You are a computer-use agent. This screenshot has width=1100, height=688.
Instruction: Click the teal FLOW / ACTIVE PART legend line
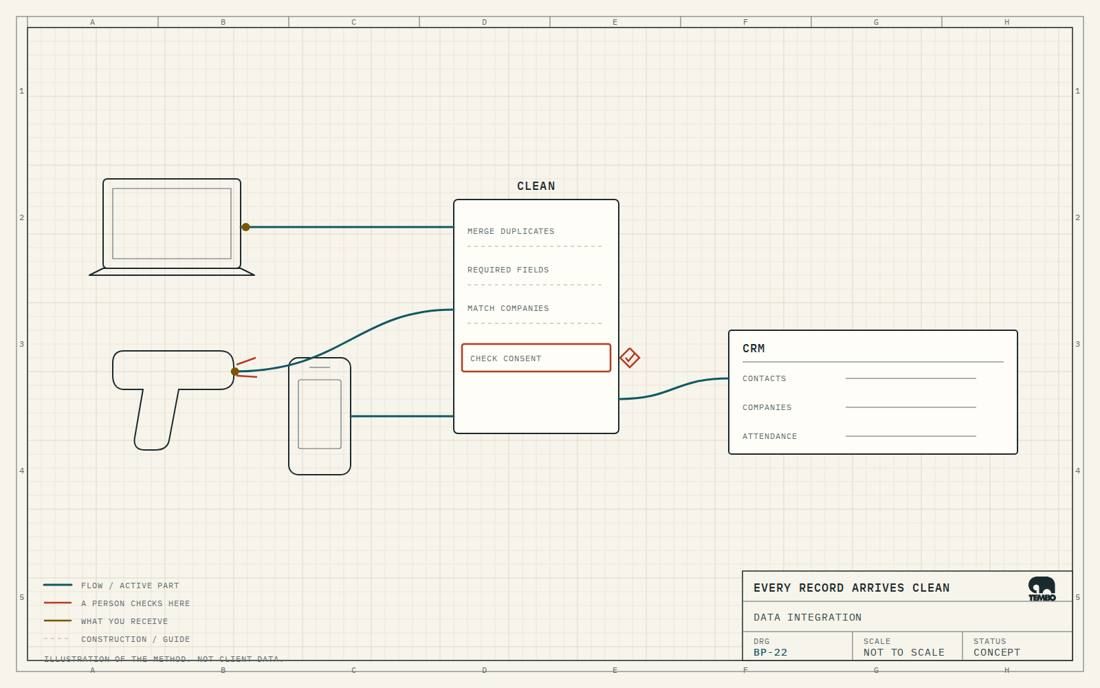click(x=58, y=585)
